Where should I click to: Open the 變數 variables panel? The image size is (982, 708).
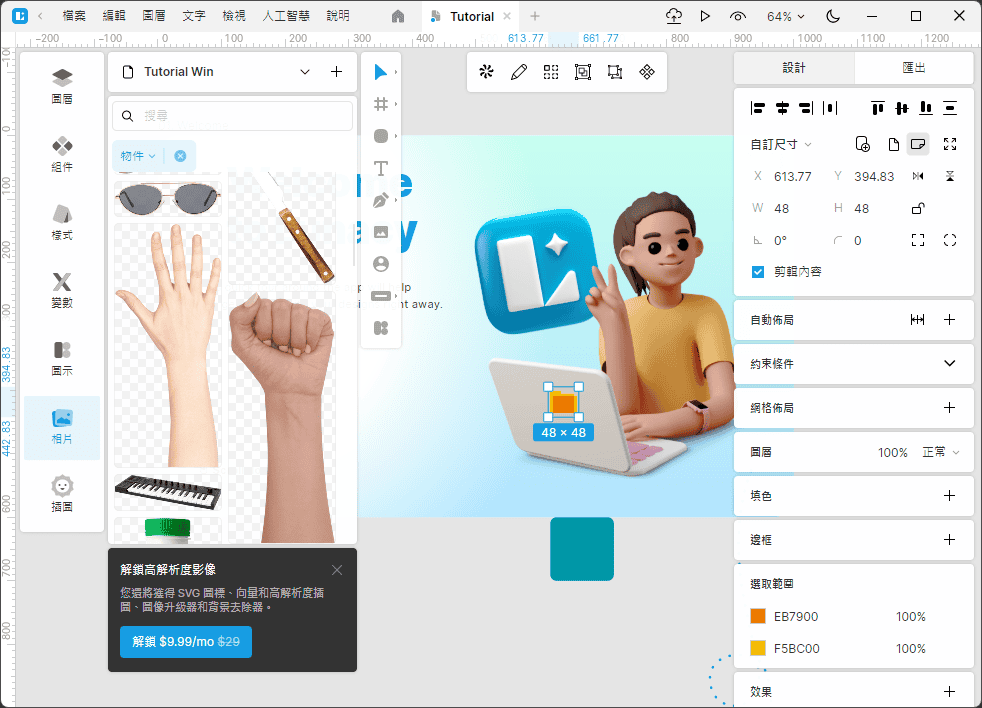(62, 290)
